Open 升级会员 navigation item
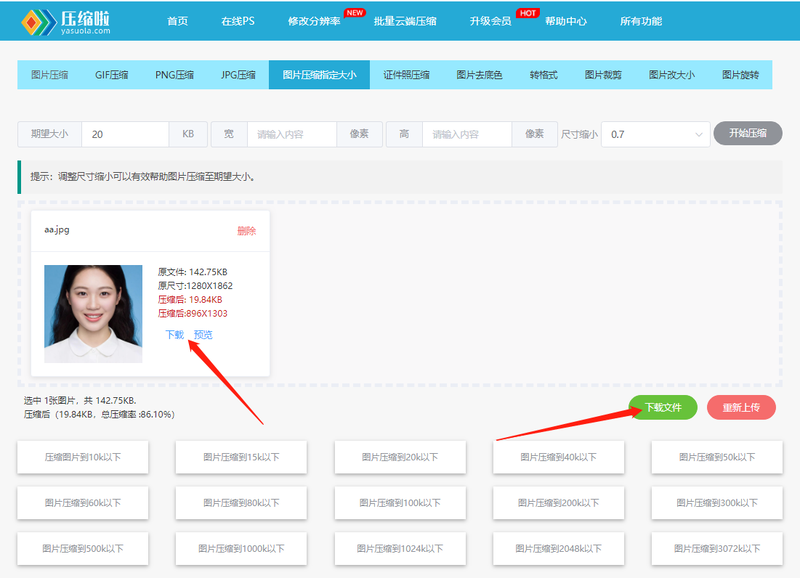 pos(490,21)
